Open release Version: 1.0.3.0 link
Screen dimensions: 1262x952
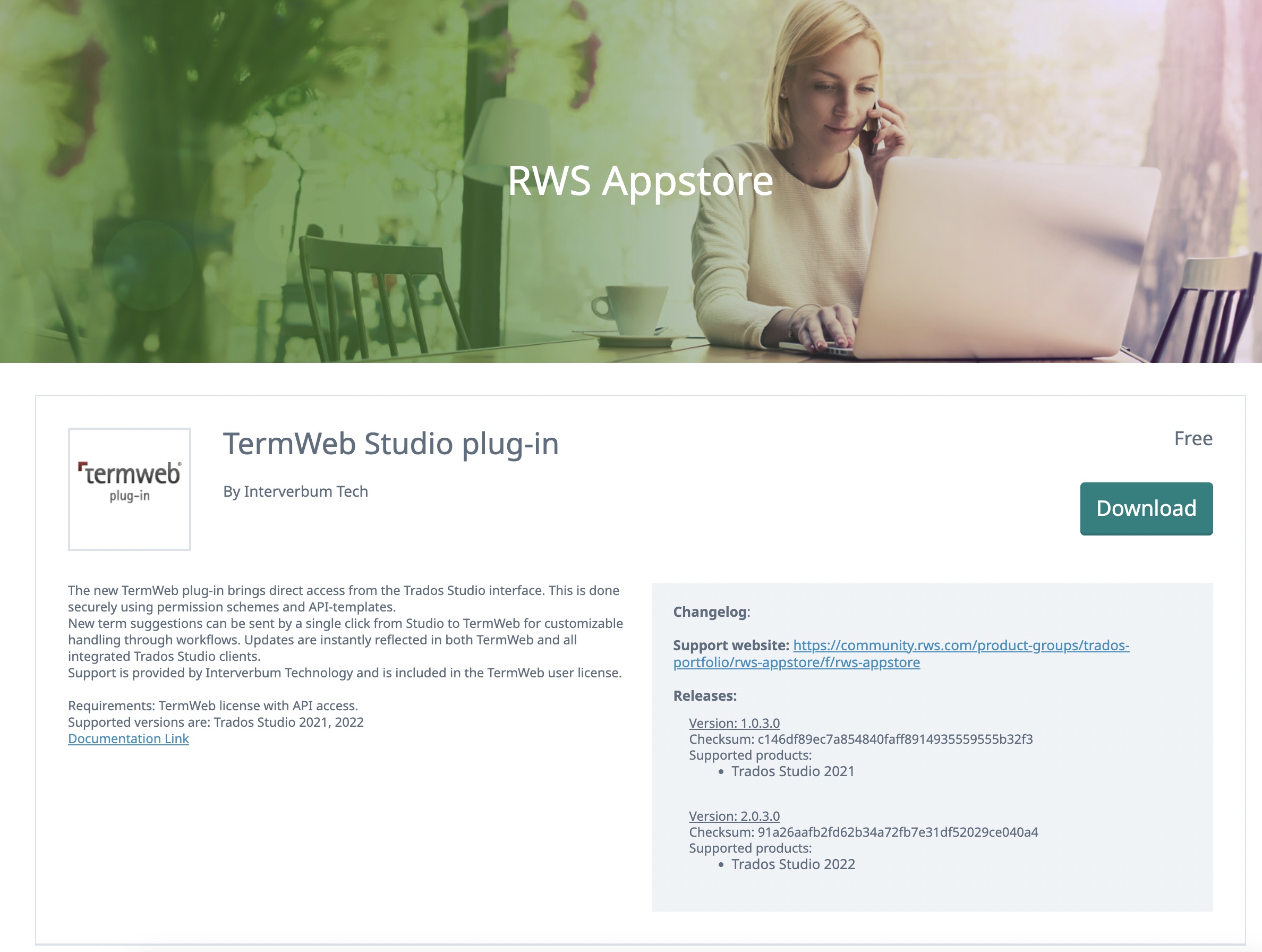tap(734, 722)
